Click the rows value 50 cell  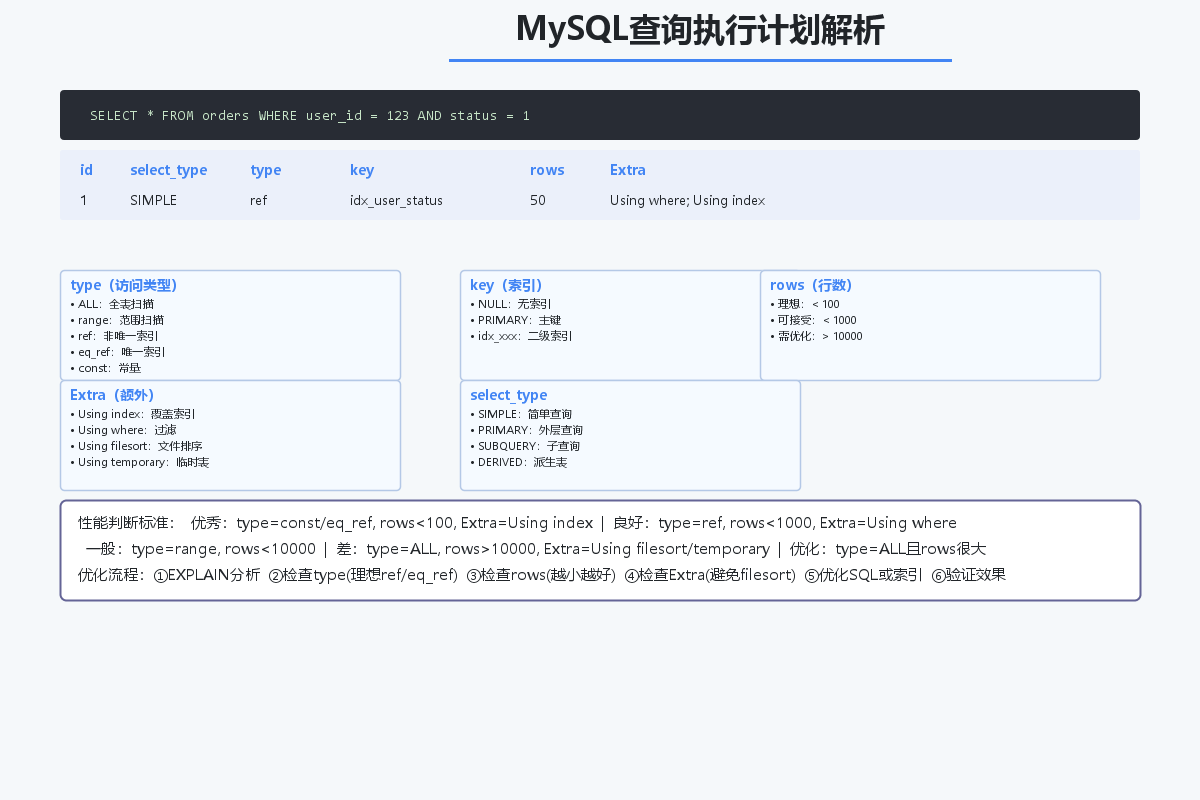point(538,201)
